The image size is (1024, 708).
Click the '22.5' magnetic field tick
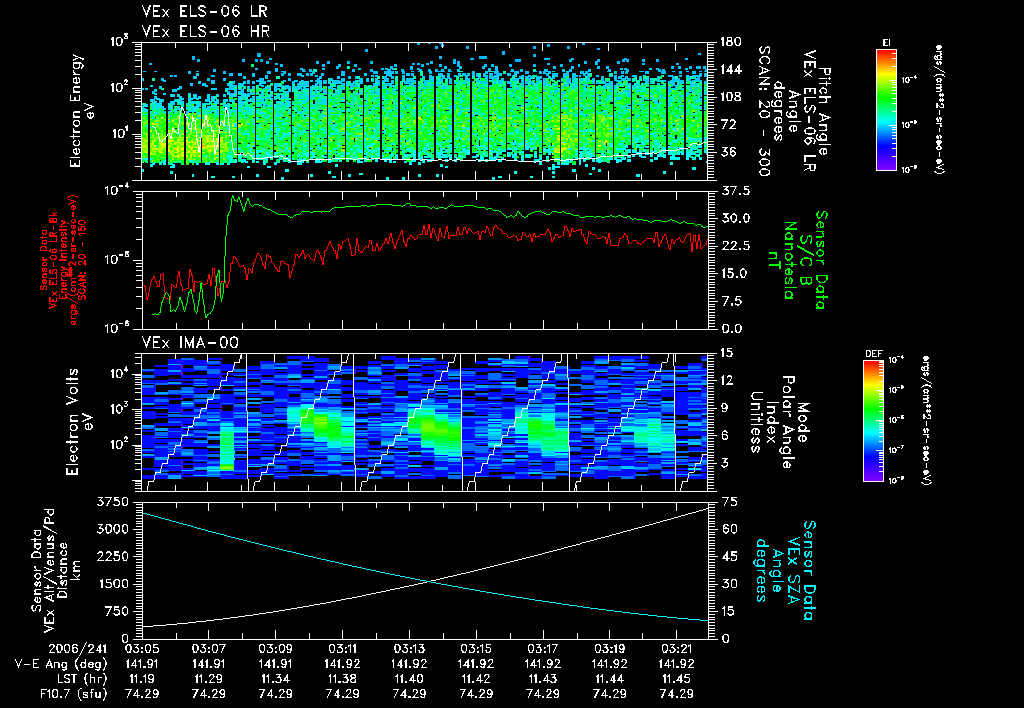pos(735,246)
